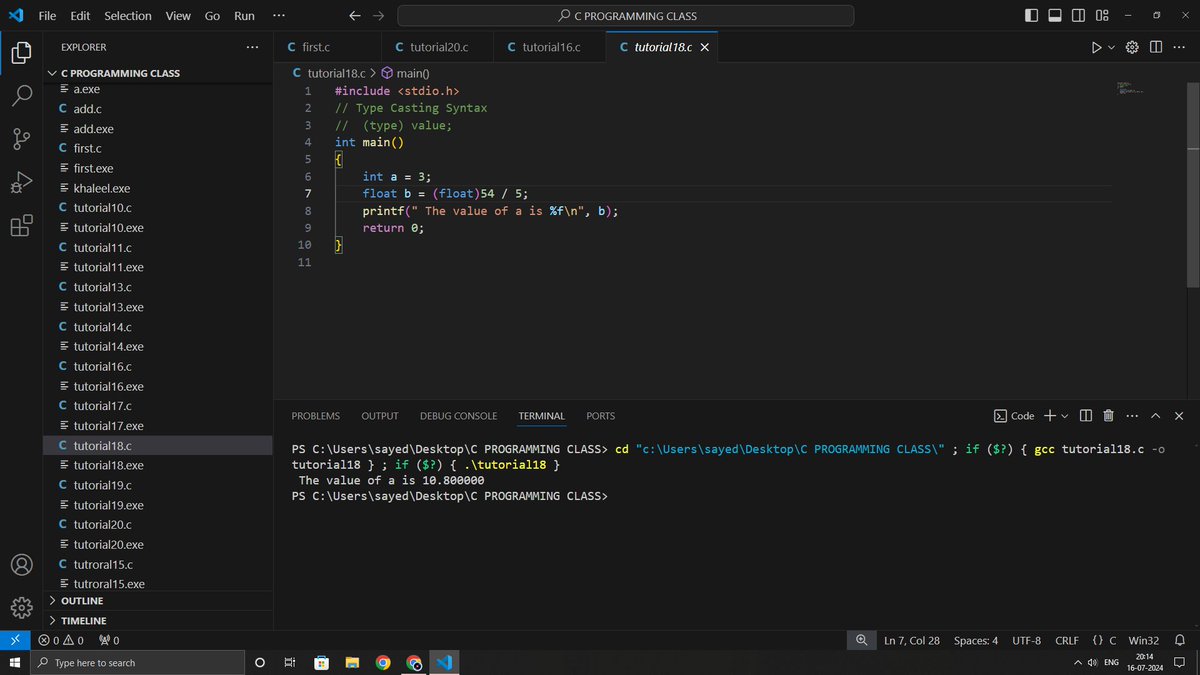Select tutorial19.c in the file tree

pyautogui.click(x=157, y=485)
